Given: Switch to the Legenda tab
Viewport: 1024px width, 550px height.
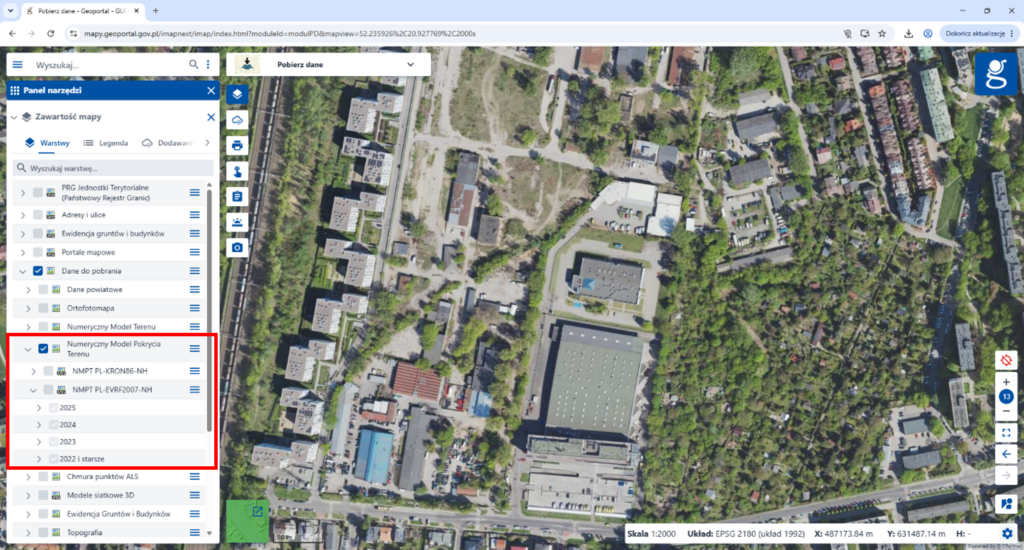Looking at the screenshot, I should click(106, 142).
